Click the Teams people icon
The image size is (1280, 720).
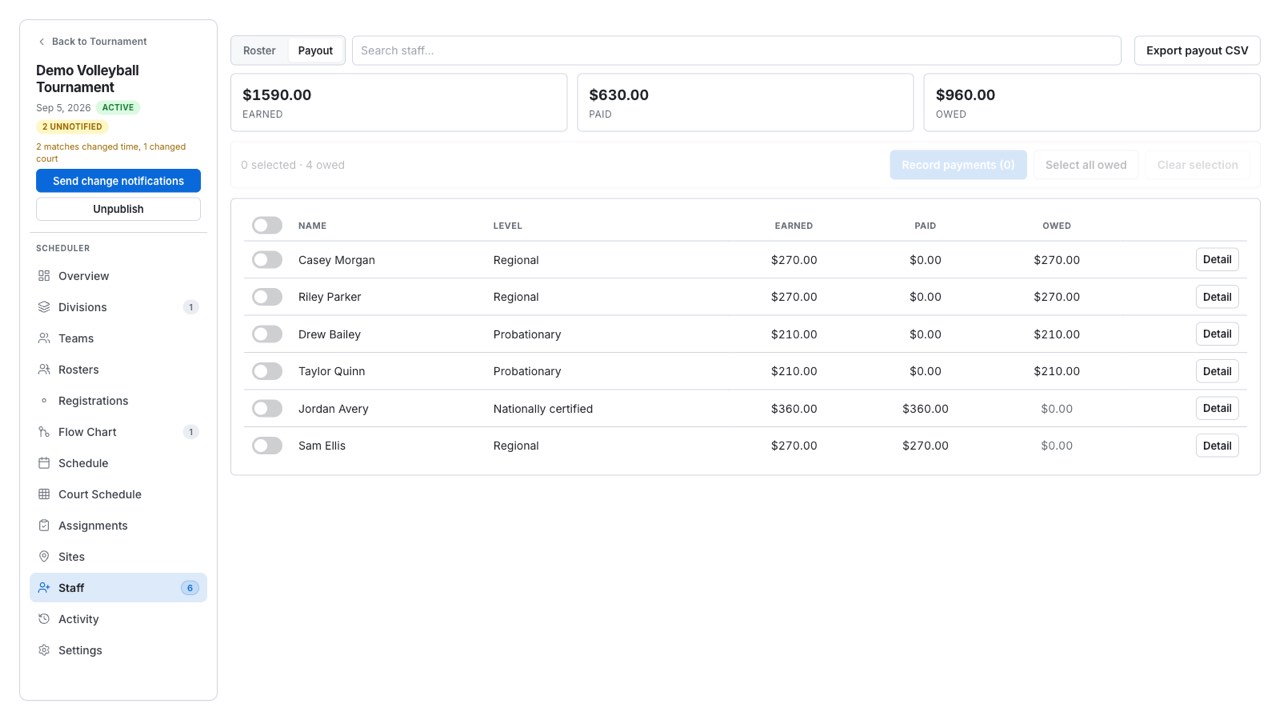pyautogui.click(x=44, y=338)
